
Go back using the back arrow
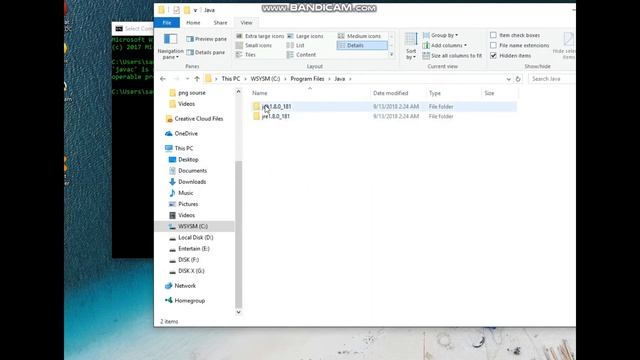point(163,79)
